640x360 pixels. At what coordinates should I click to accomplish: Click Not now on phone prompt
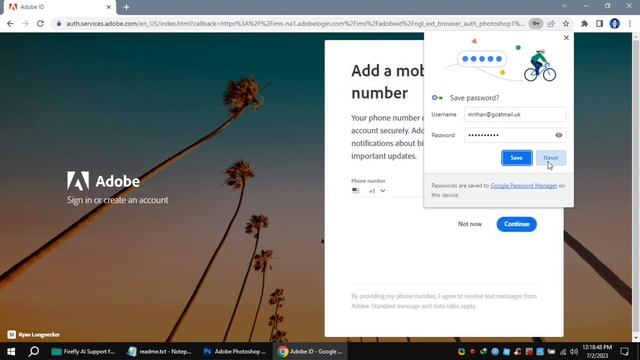click(470, 224)
